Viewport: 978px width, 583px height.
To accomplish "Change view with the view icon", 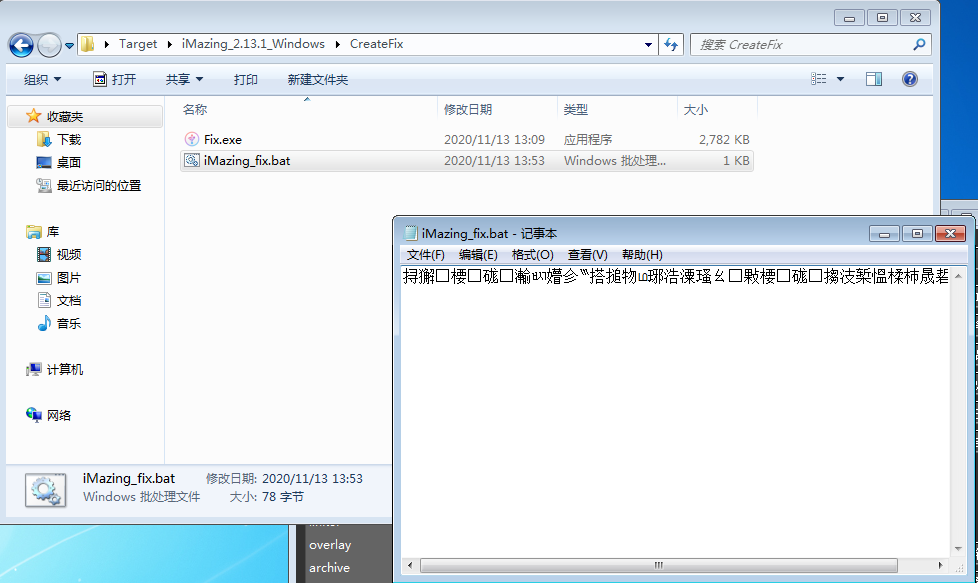I will [819, 79].
